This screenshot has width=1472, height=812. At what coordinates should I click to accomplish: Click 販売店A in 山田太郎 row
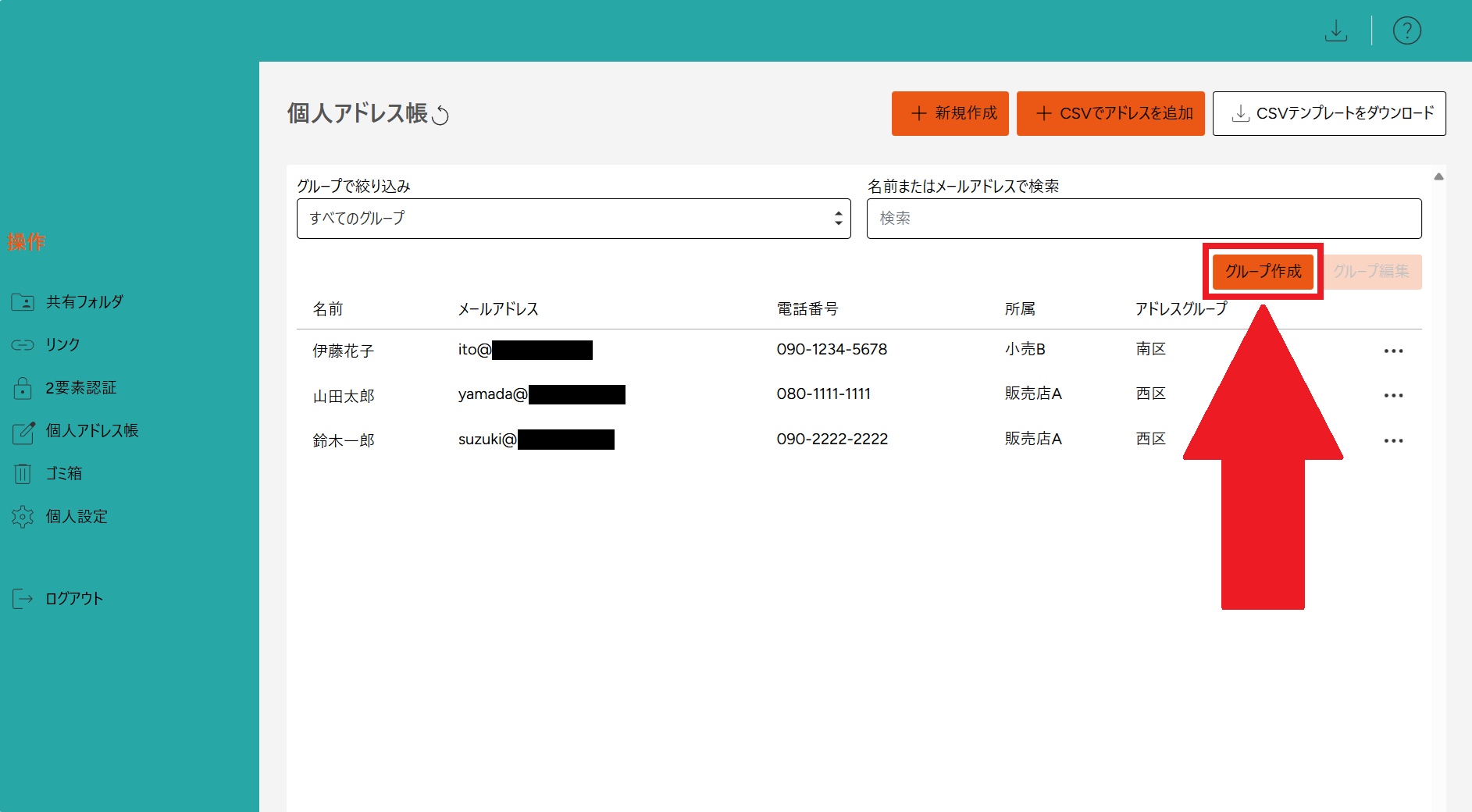tap(1033, 394)
